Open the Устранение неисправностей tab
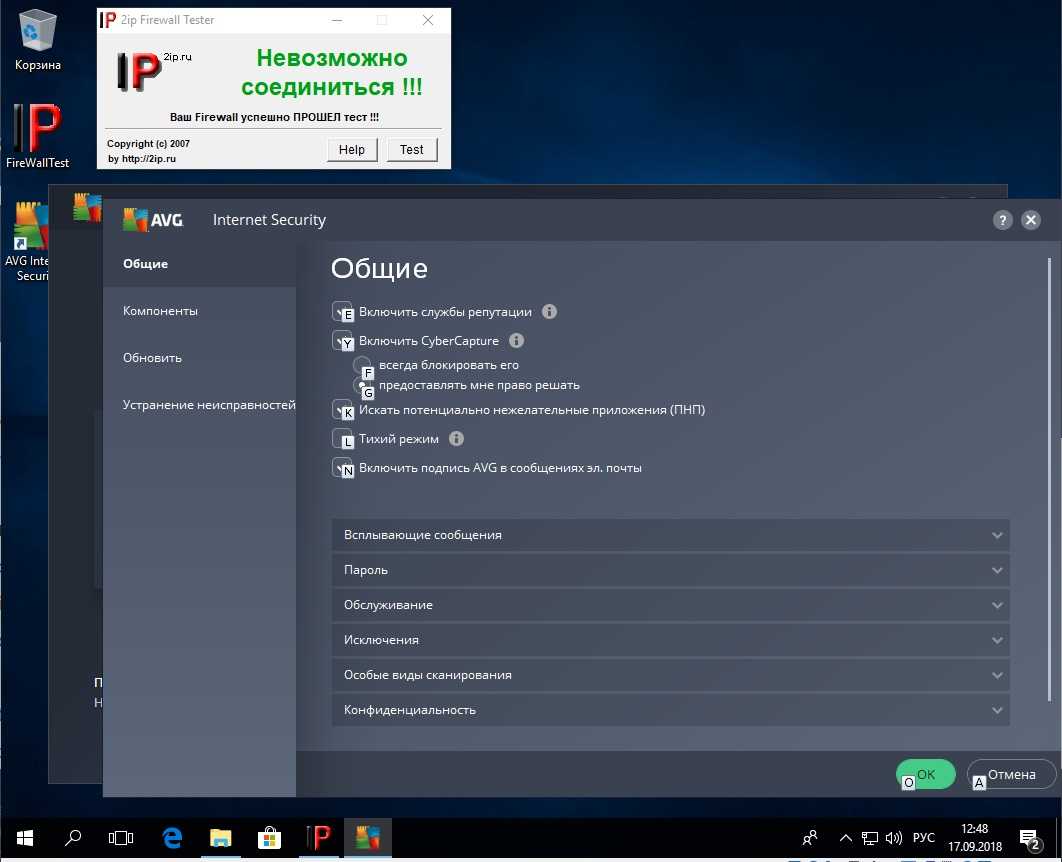The height and width of the screenshot is (862, 1062). pos(208,405)
